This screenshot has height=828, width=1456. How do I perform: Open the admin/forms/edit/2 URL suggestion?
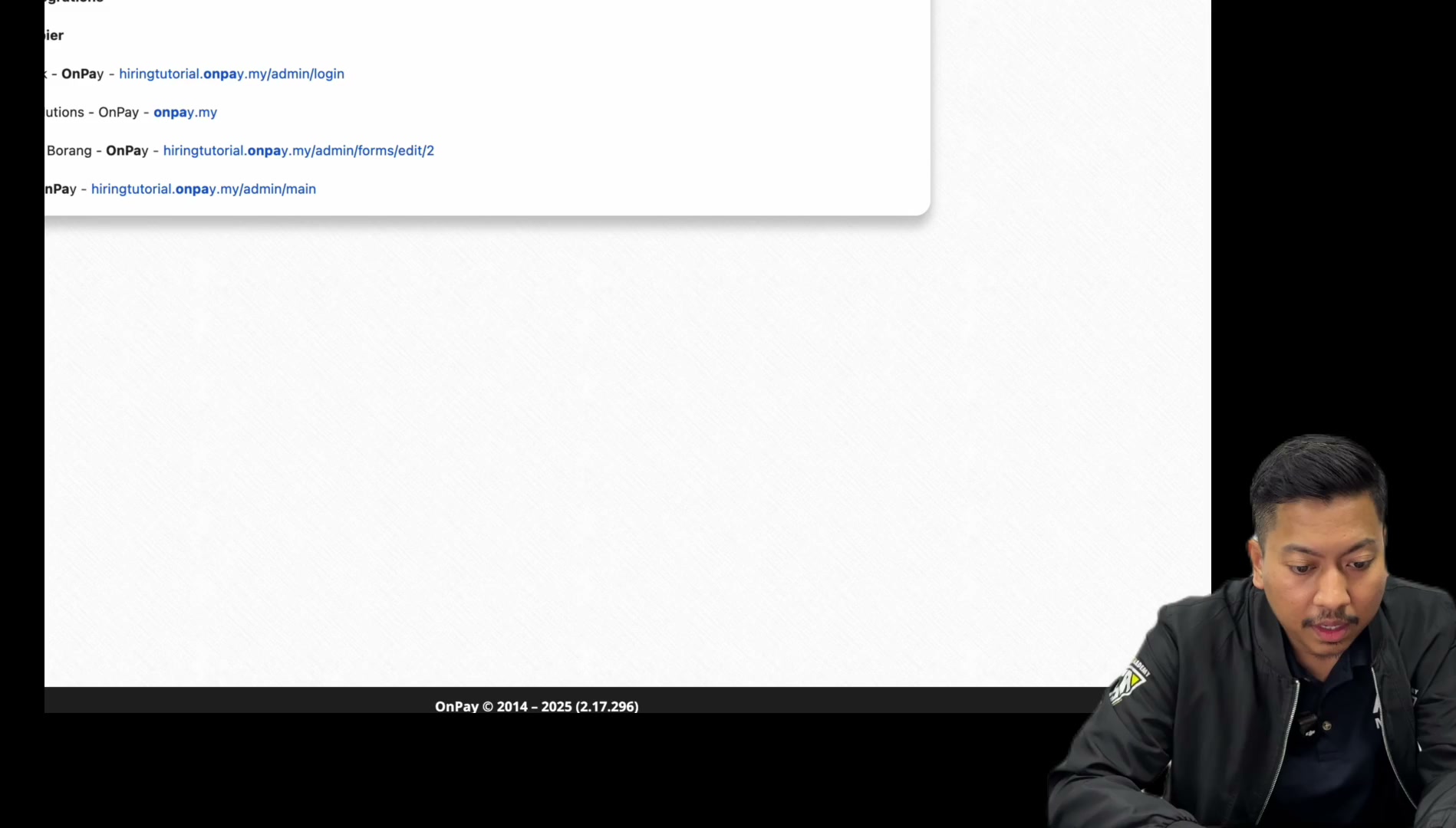(298, 151)
